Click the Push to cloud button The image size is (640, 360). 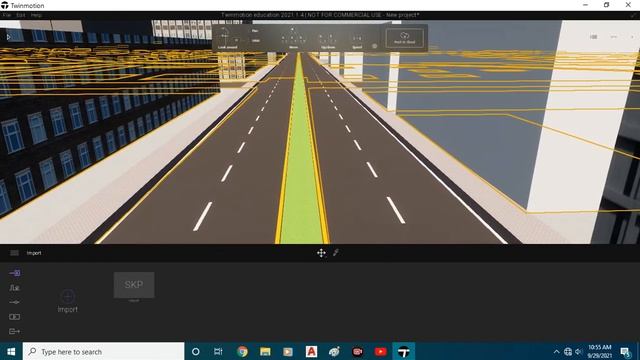coord(404,38)
